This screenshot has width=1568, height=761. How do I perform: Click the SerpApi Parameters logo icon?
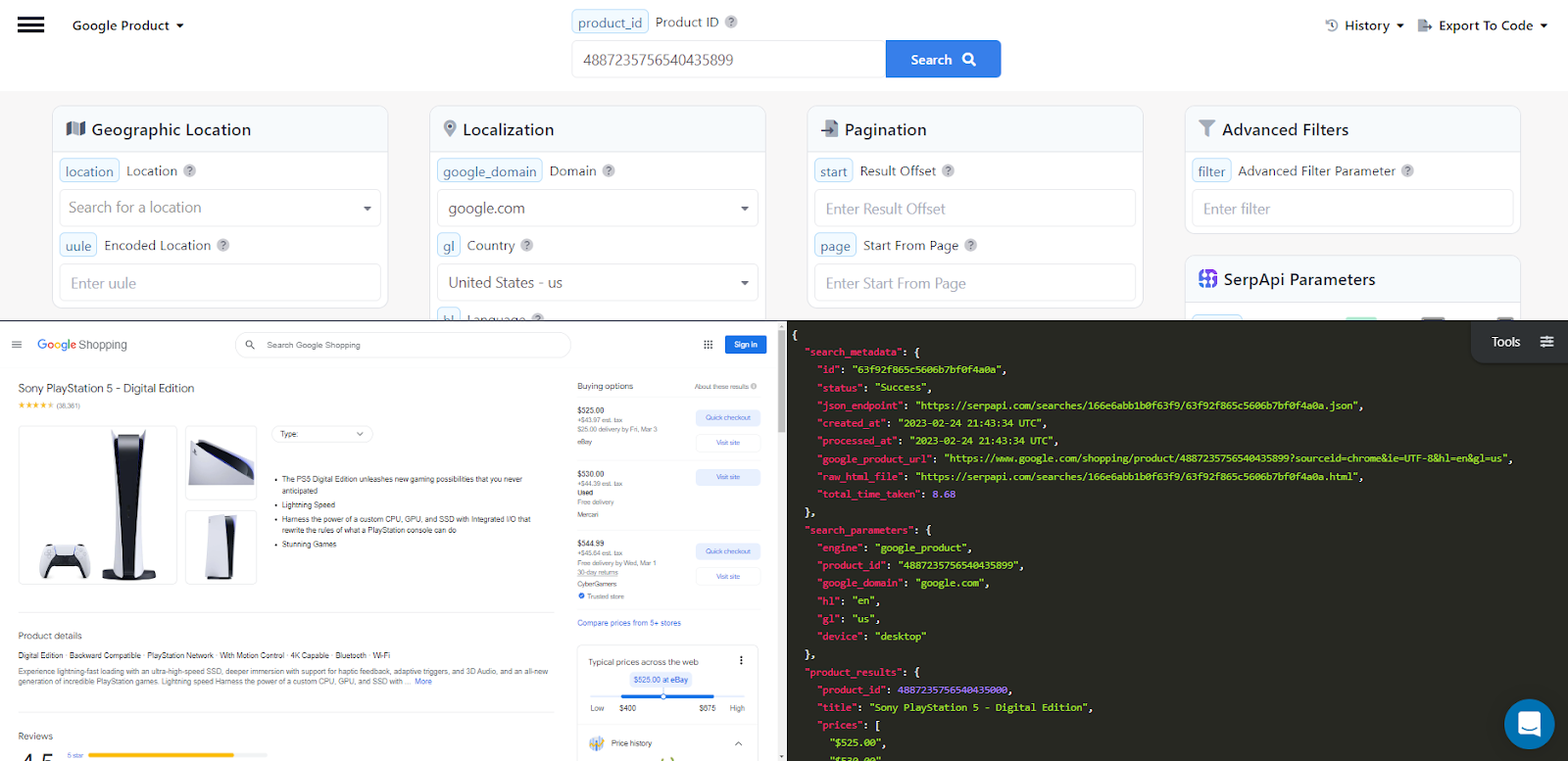(1207, 279)
